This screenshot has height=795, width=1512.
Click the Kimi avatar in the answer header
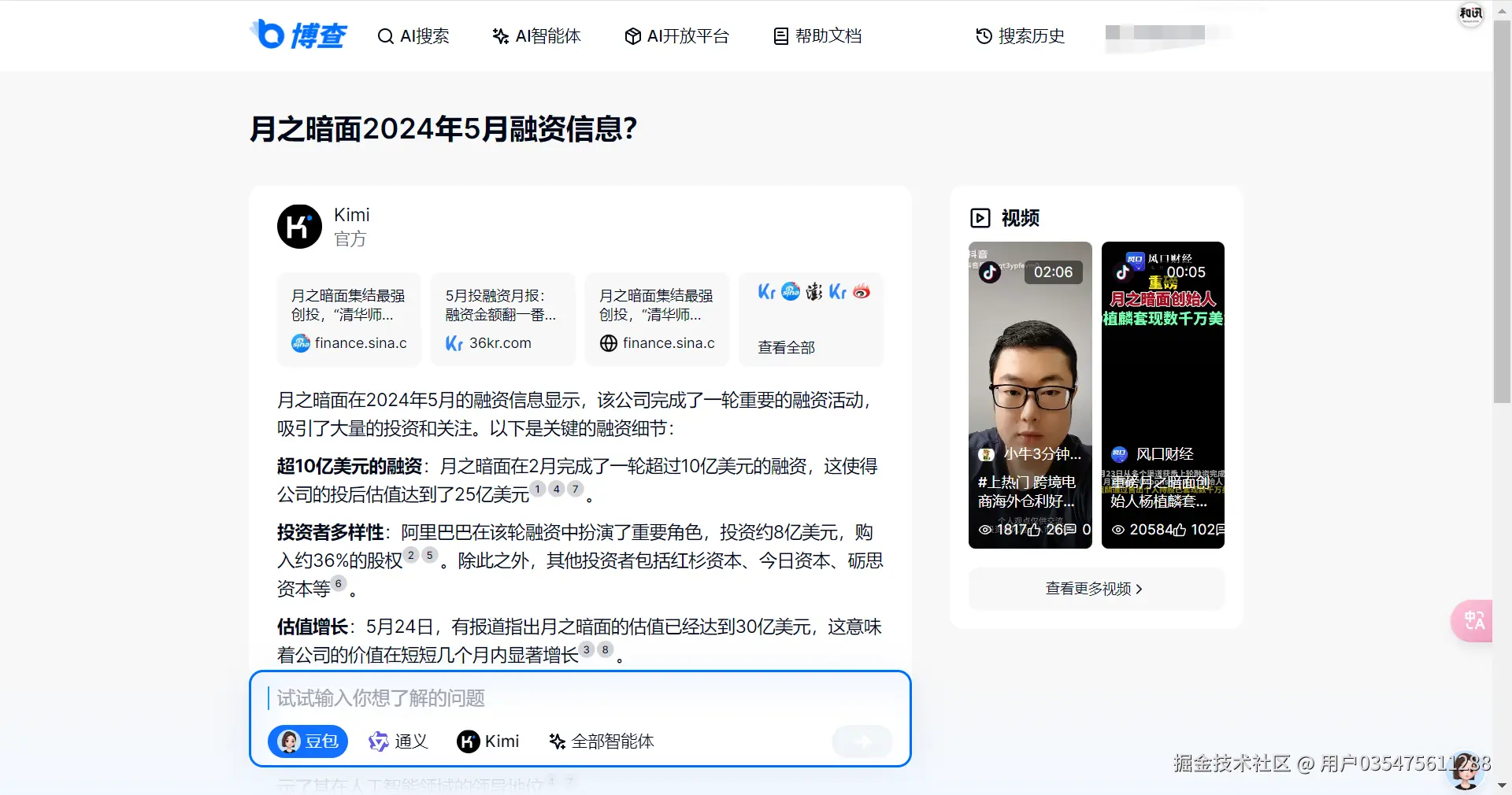pyautogui.click(x=299, y=227)
